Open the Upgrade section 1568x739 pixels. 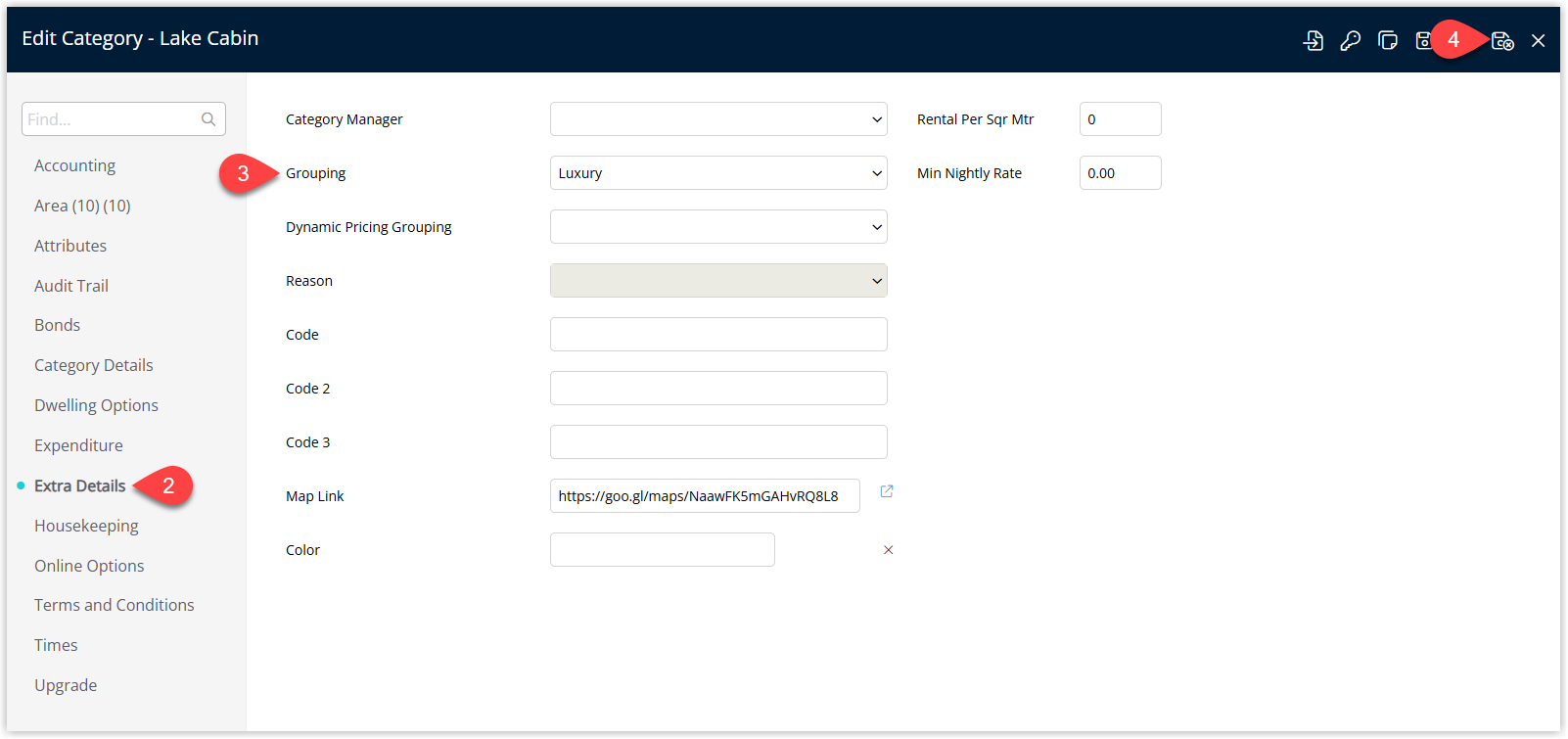[66, 685]
